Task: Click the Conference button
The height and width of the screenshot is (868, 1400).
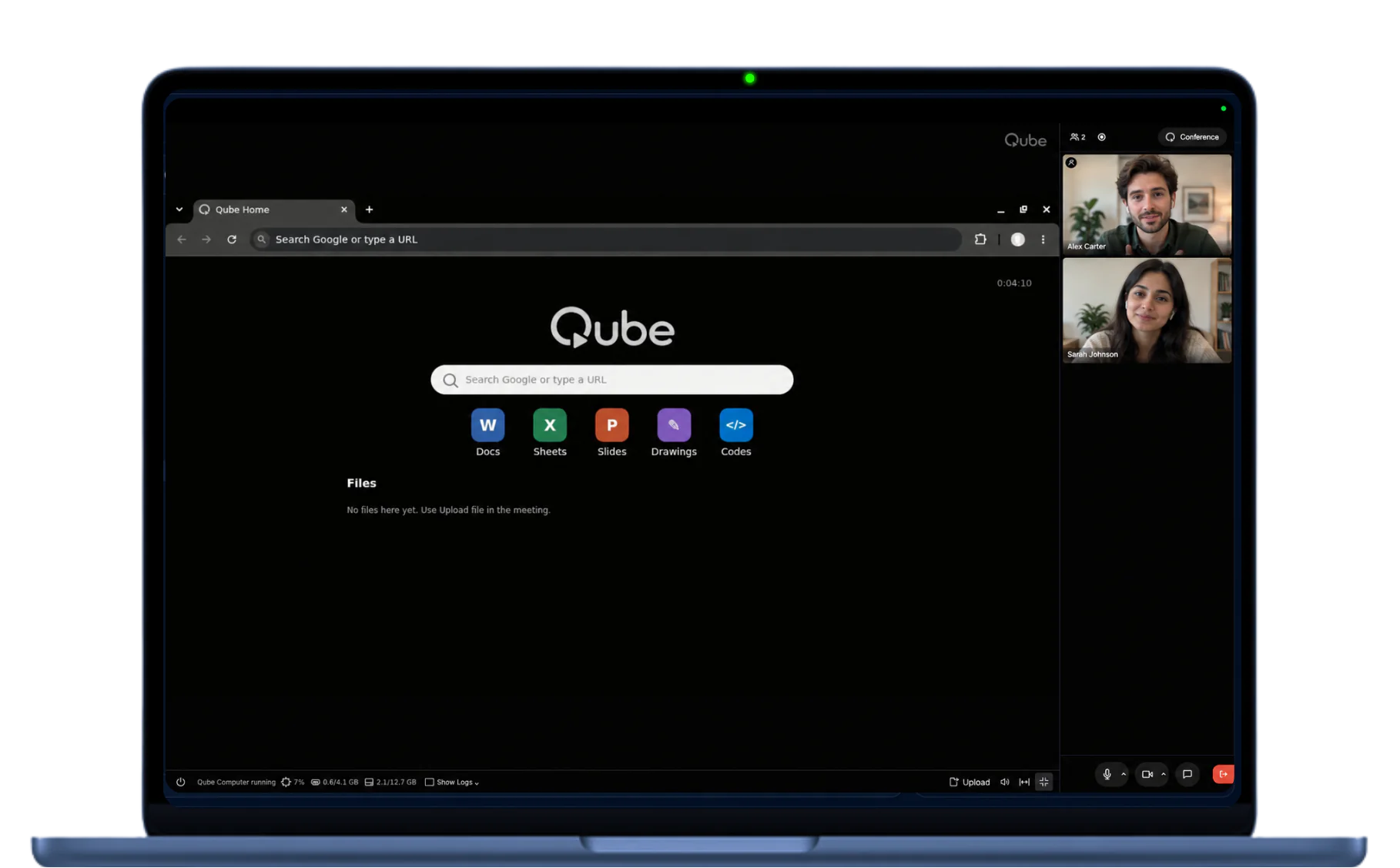Action: (1192, 137)
